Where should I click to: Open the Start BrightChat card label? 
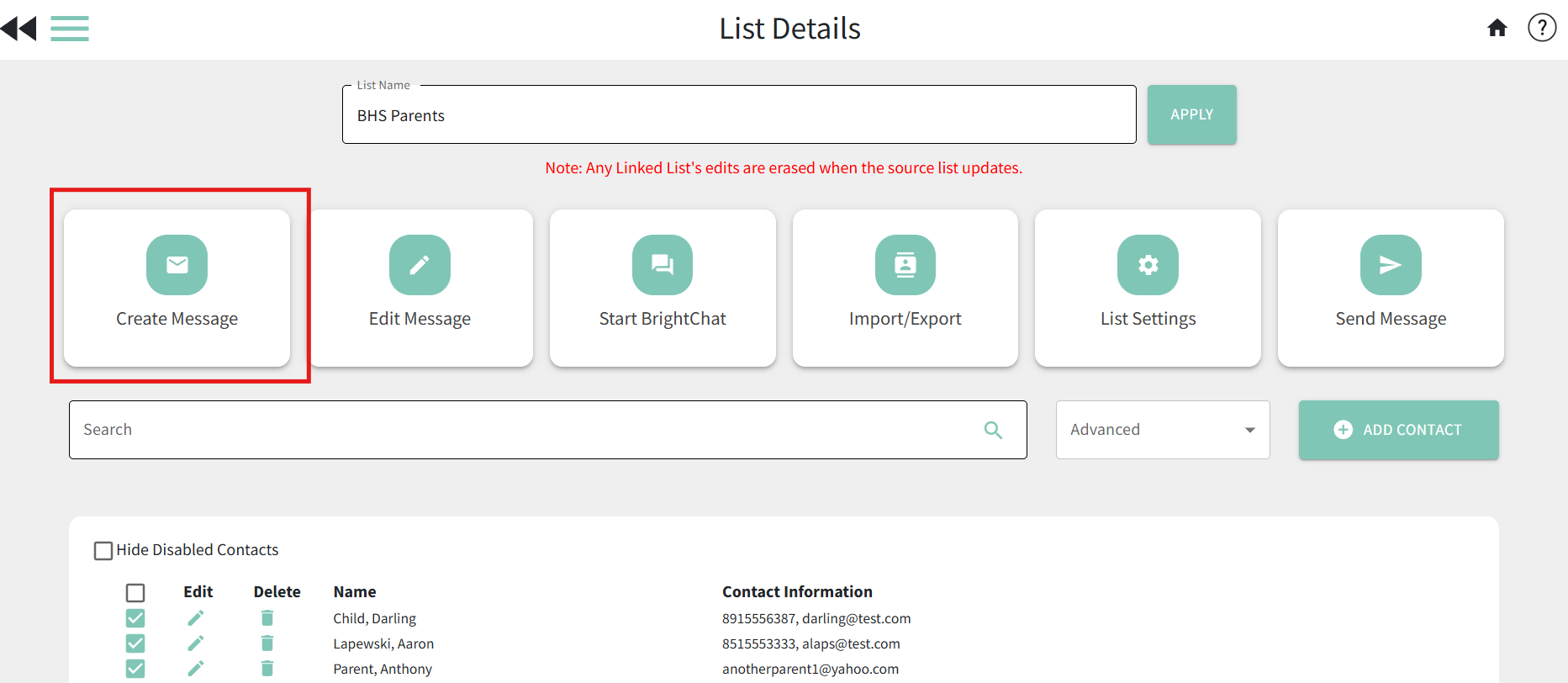click(663, 319)
